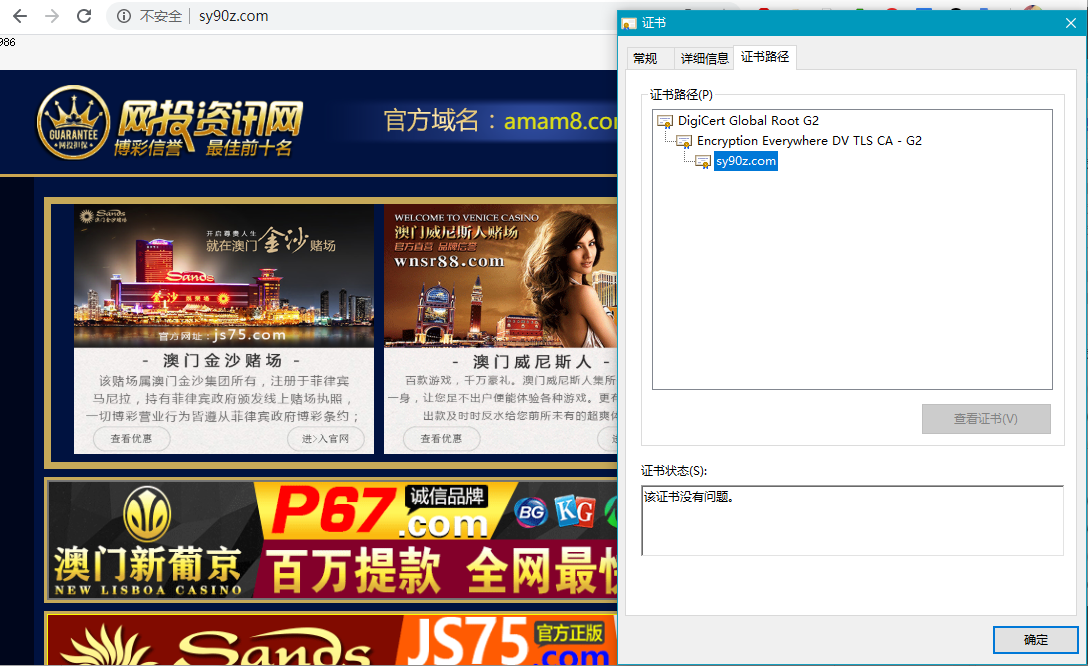The image size is (1088, 666).
Task: Select Encryption Everywhere DV TLS CA - G2
Action: tap(809, 141)
